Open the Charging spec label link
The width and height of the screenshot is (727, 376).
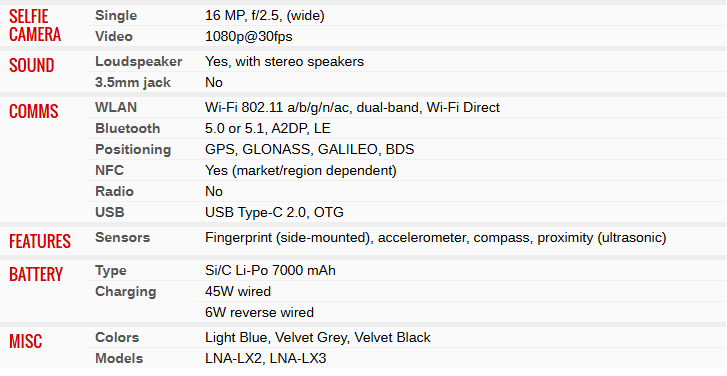point(126,292)
